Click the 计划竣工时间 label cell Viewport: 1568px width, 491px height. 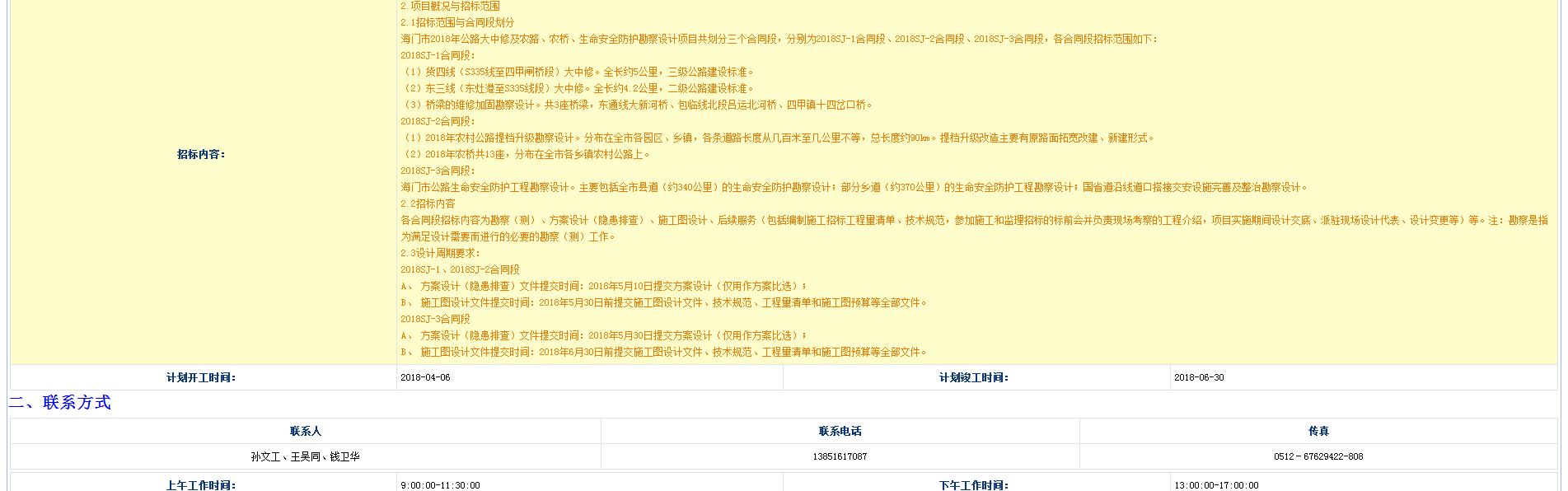(x=974, y=377)
